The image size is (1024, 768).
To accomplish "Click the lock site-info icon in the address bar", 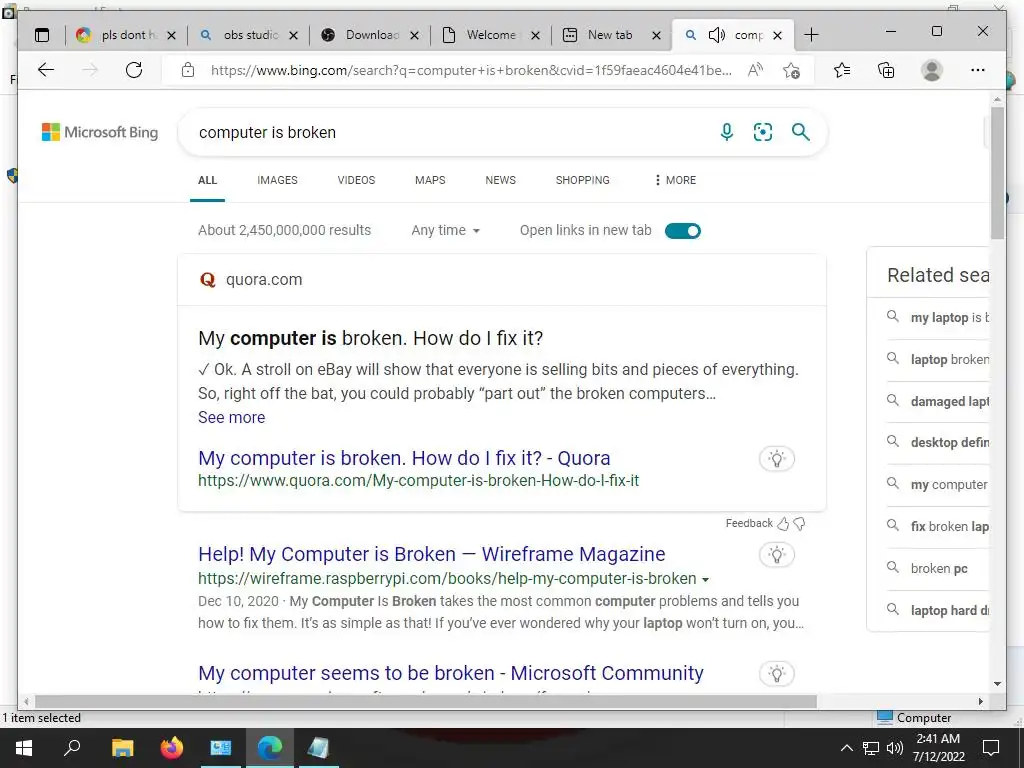I will [188, 70].
